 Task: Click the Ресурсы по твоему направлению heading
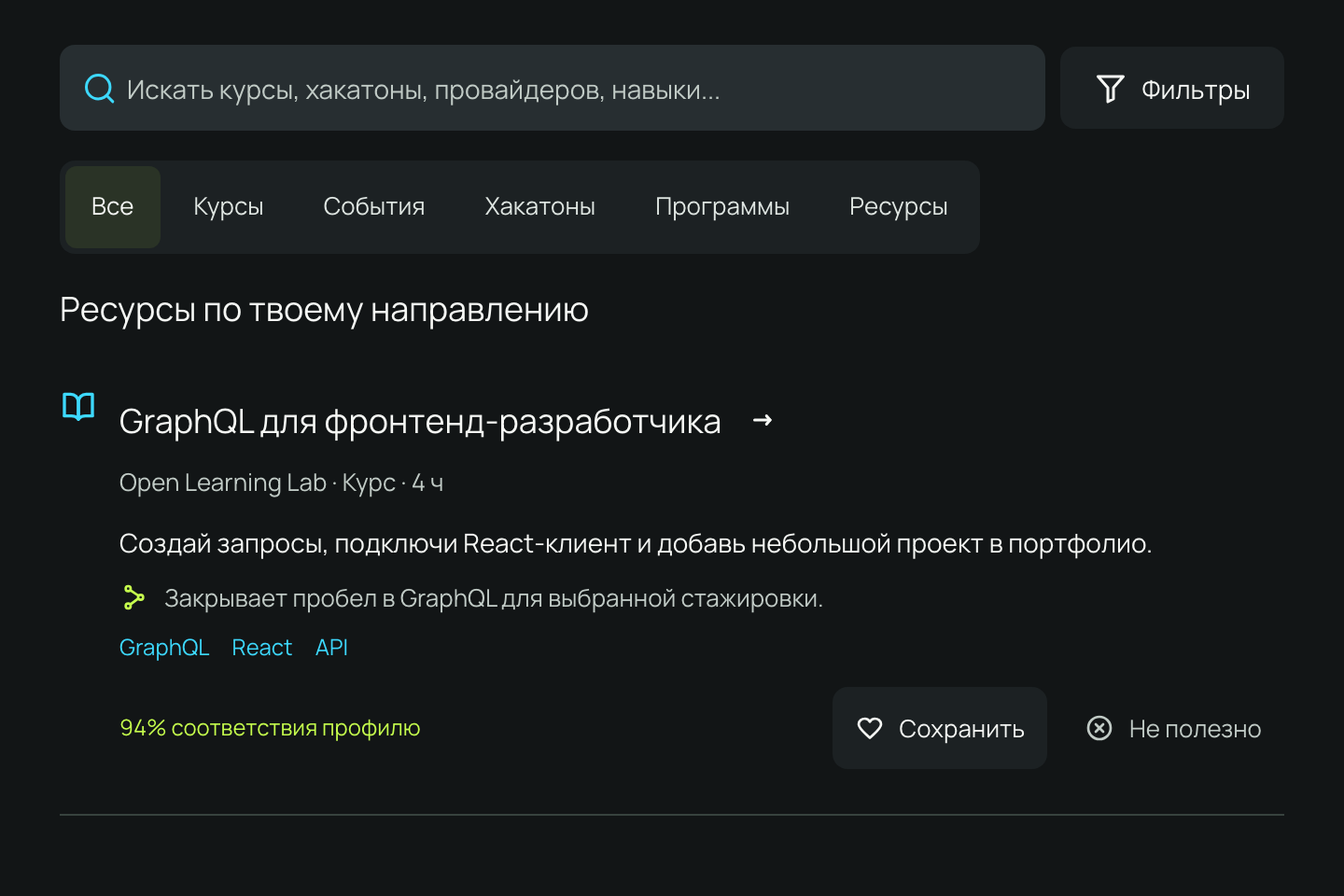(x=324, y=310)
